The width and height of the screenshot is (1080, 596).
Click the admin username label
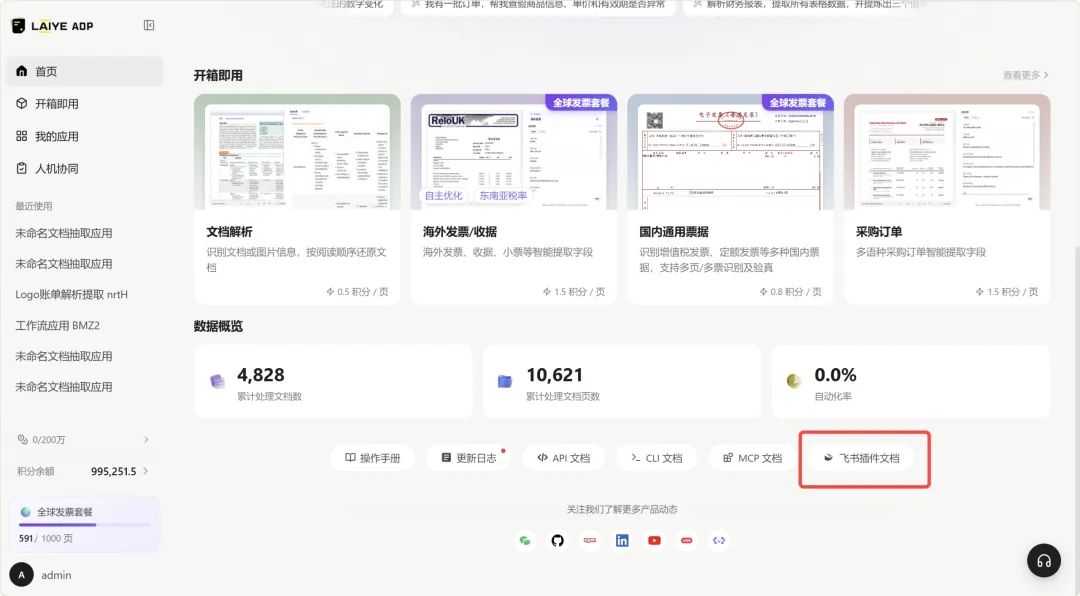coord(56,575)
